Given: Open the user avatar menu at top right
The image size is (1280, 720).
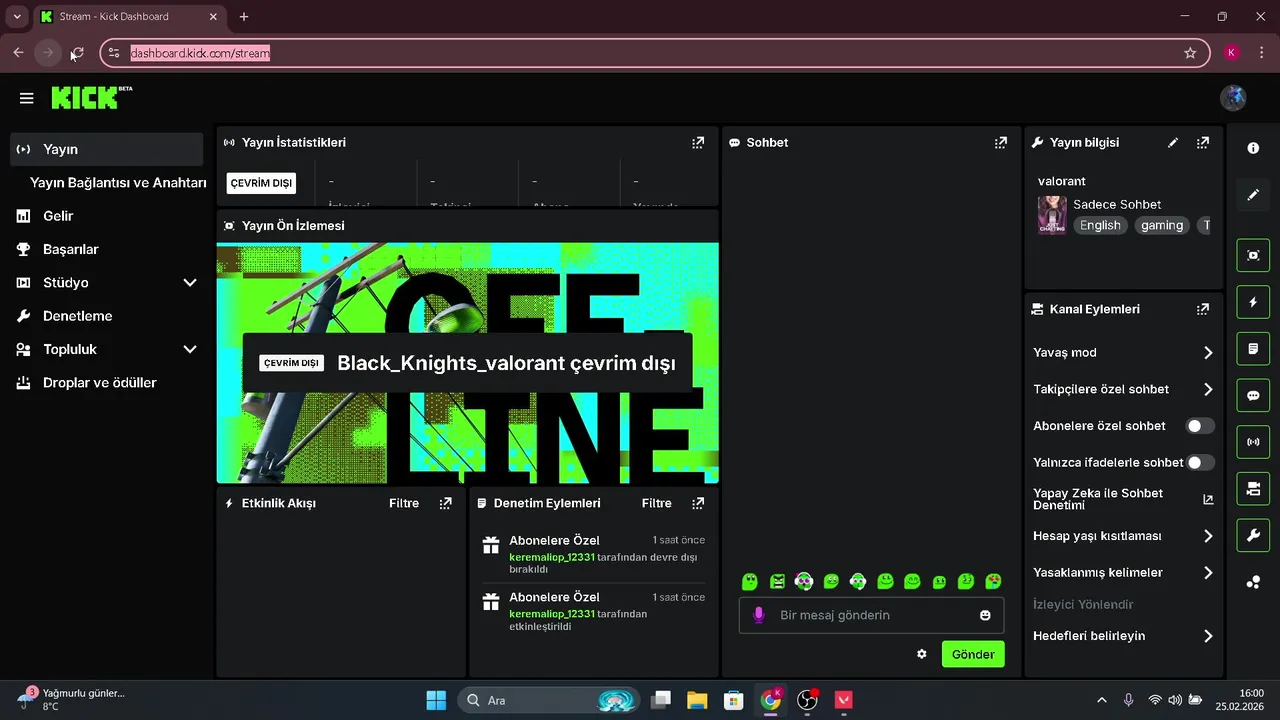Looking at the screenshot, I should (x=1233, y=97).
